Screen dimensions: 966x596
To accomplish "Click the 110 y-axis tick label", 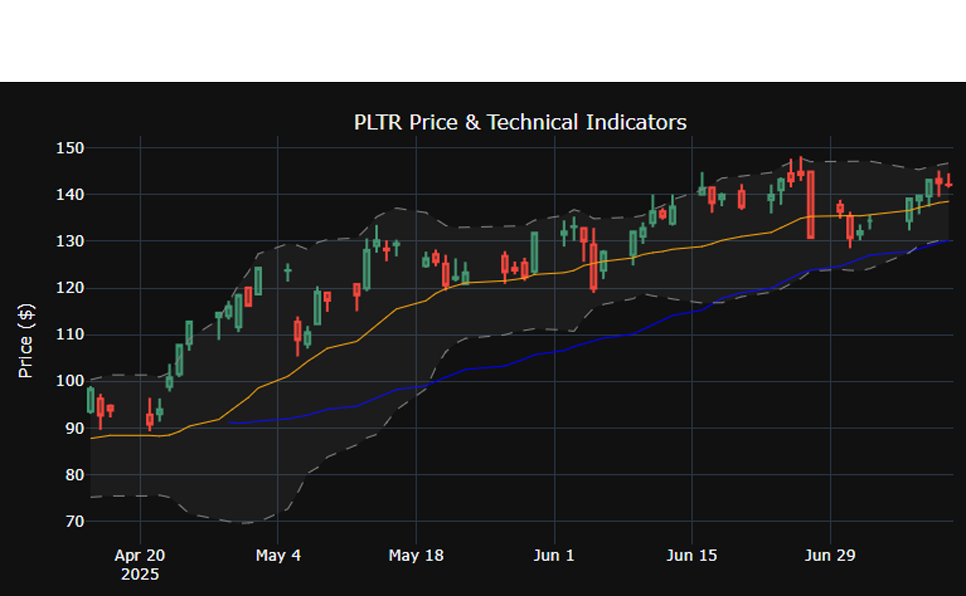I will click(70, 335).
